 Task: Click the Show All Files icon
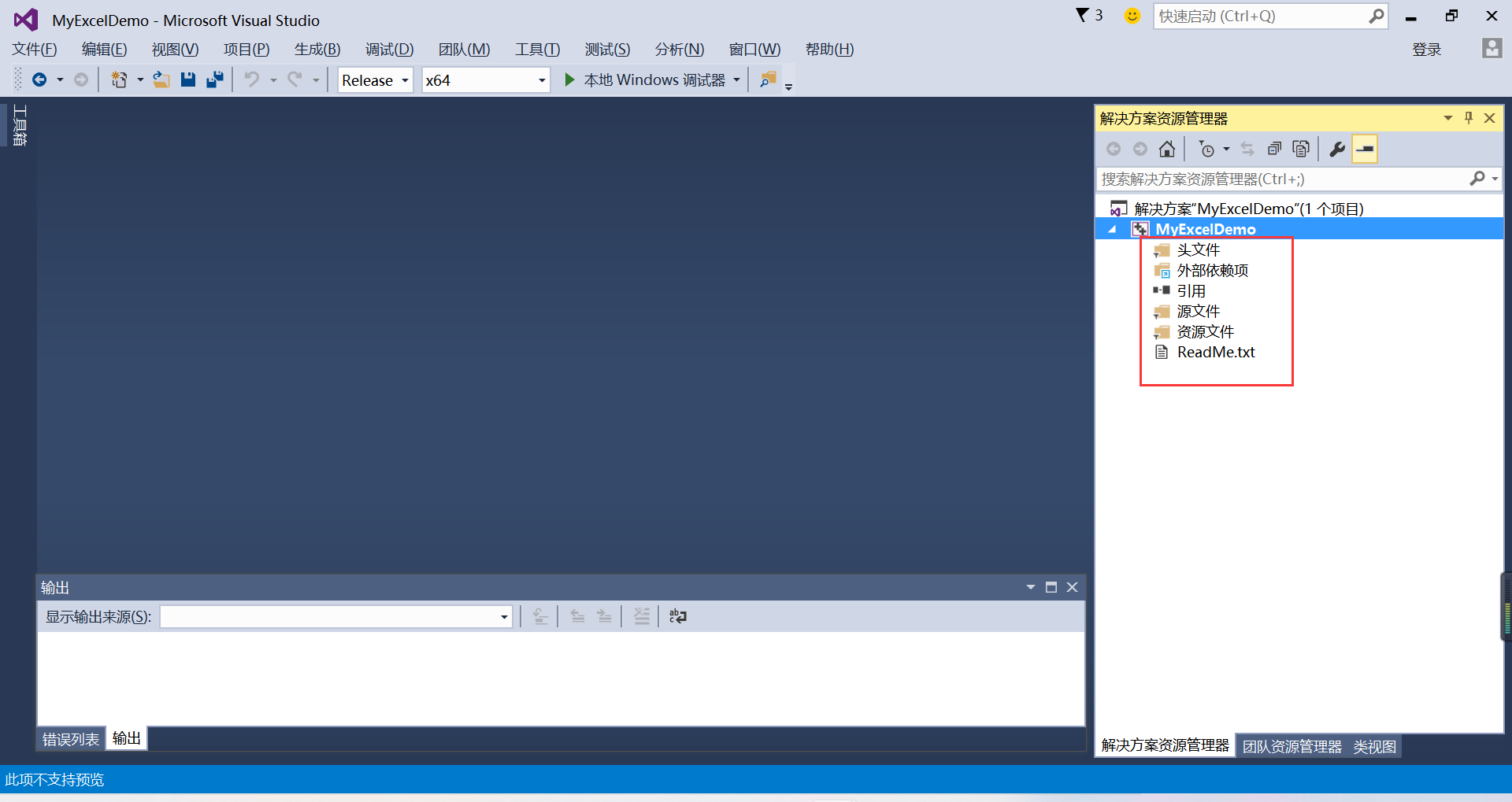click(1301, 149)
